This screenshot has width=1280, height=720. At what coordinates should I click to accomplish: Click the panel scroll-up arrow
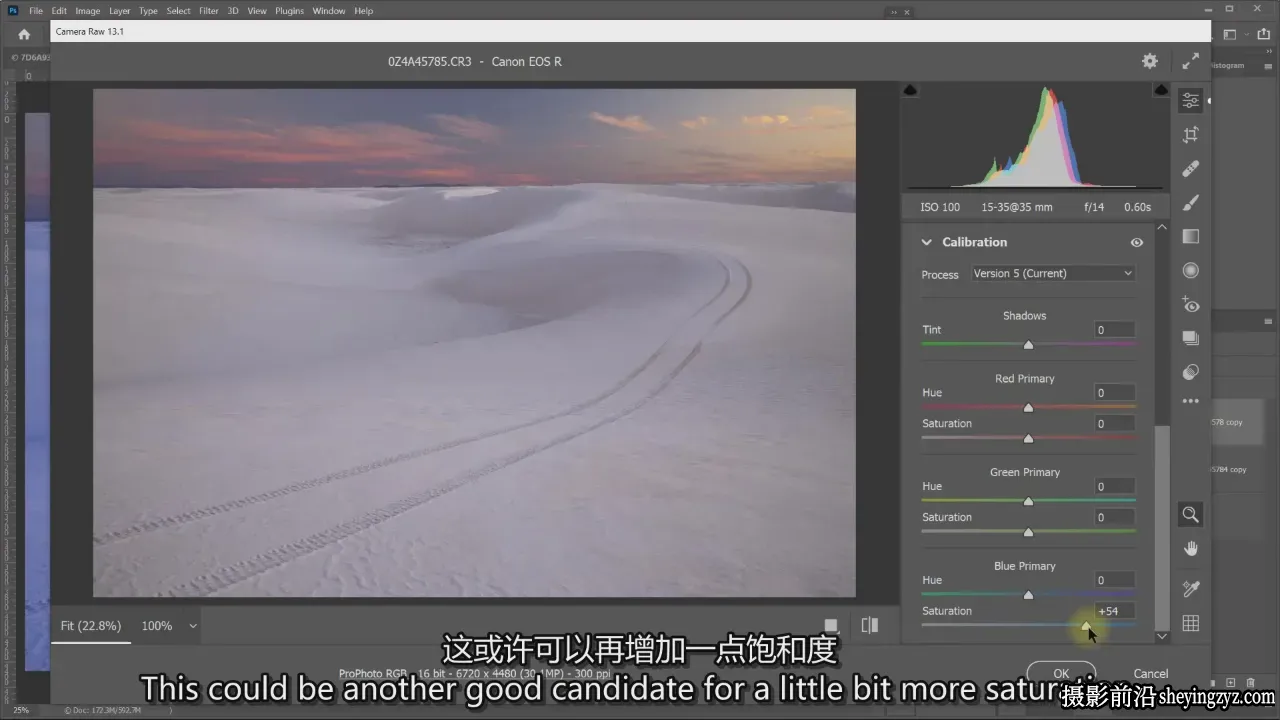point(1161,228)
